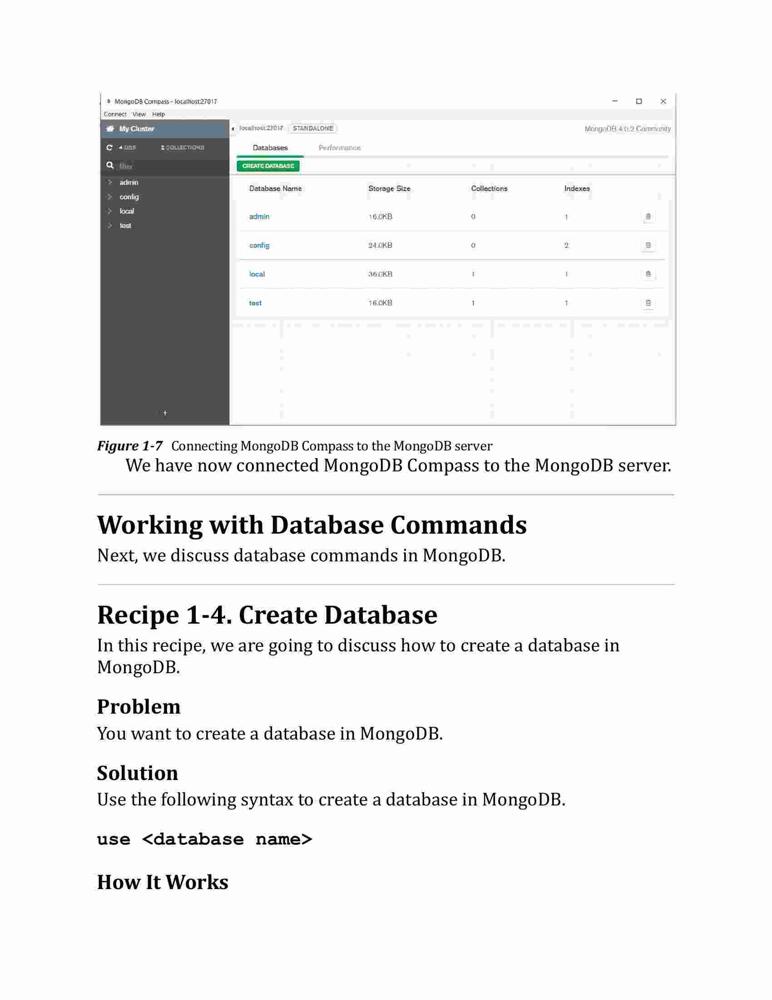Open the admin database link

[259, 217]
